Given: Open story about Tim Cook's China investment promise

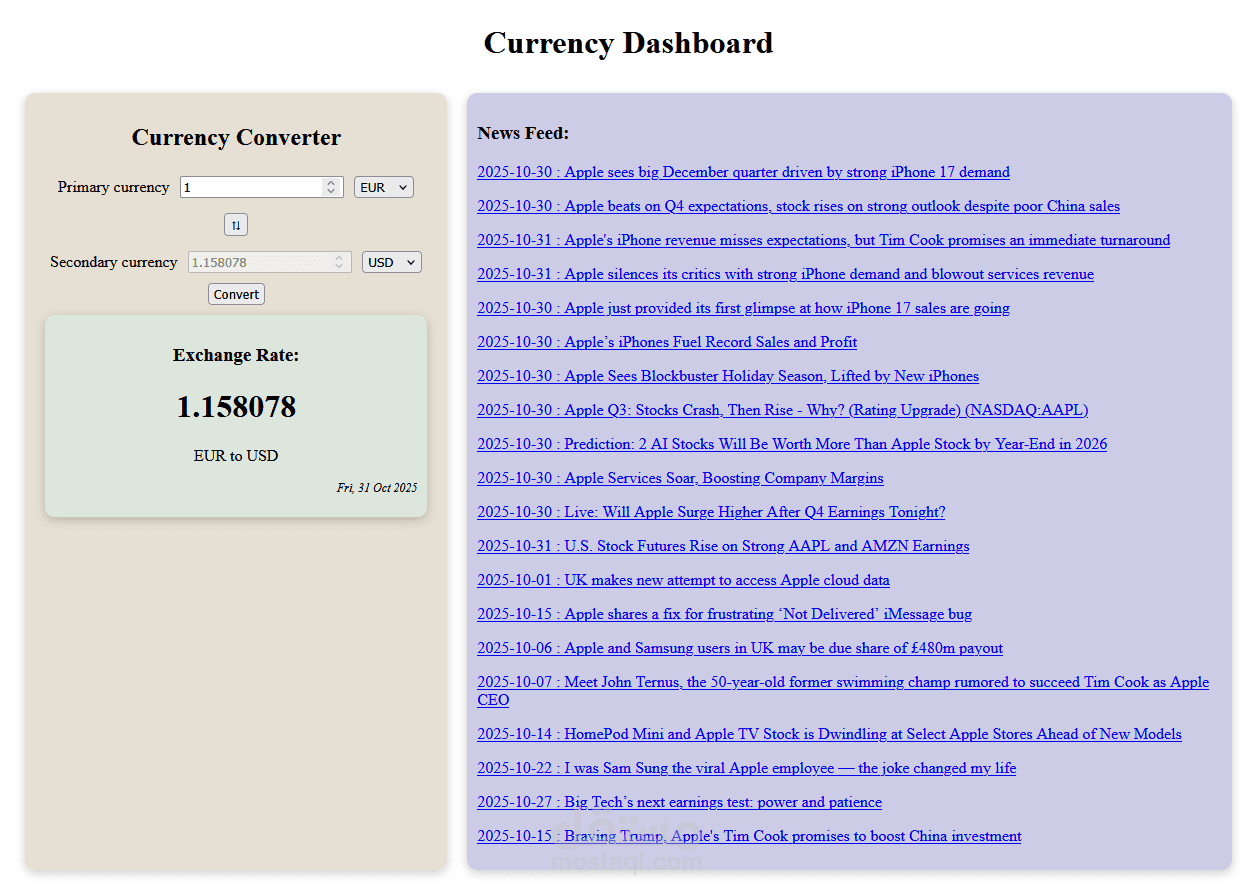Looking at the screenshot, I should [748, 836].
